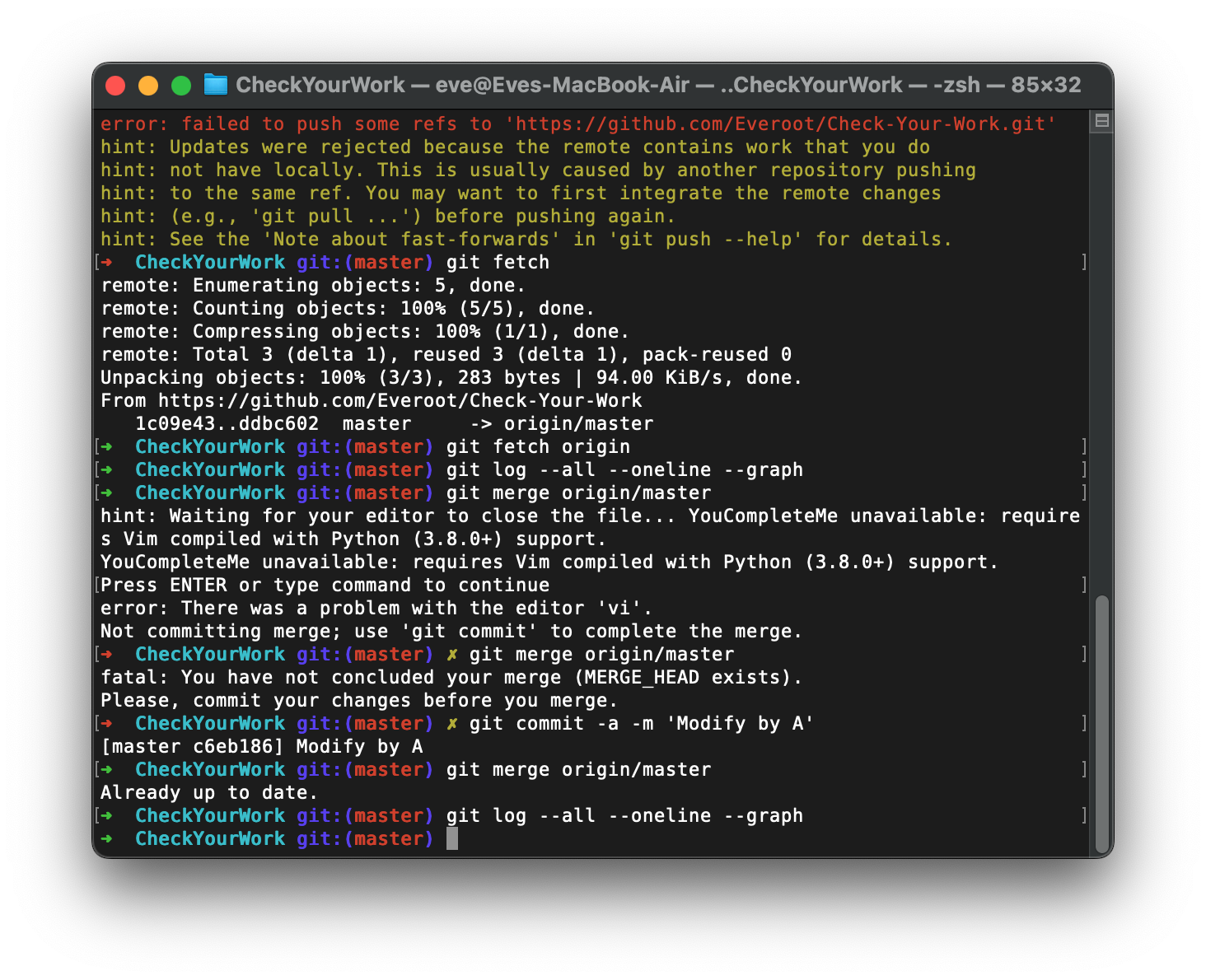This screenshot has height=980, width=1206.
Task: Click the hint line mentioning 'git pull ...'
Action: tap(388, 216)
